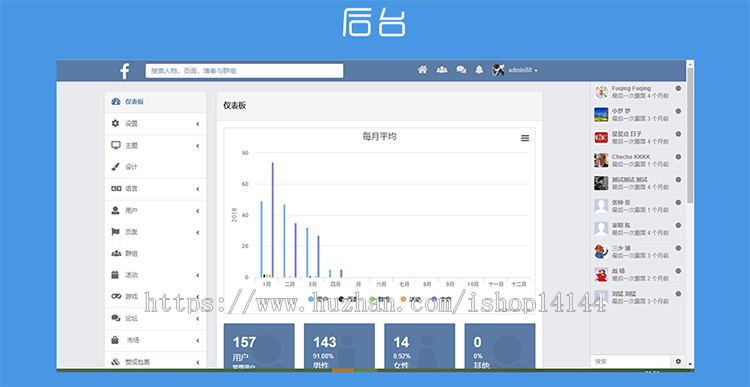
Task: Expand the 活动 events submenu arrow
Action: [x=198, y=276]
